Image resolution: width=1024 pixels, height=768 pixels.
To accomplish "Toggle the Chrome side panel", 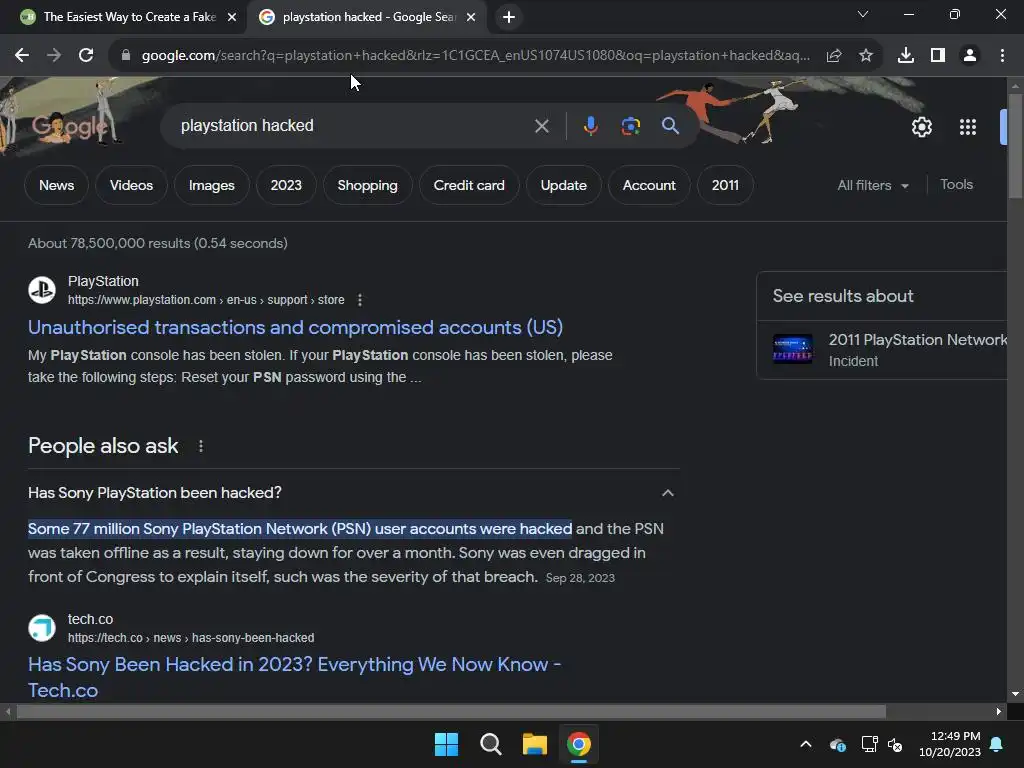I will [937, 56].
